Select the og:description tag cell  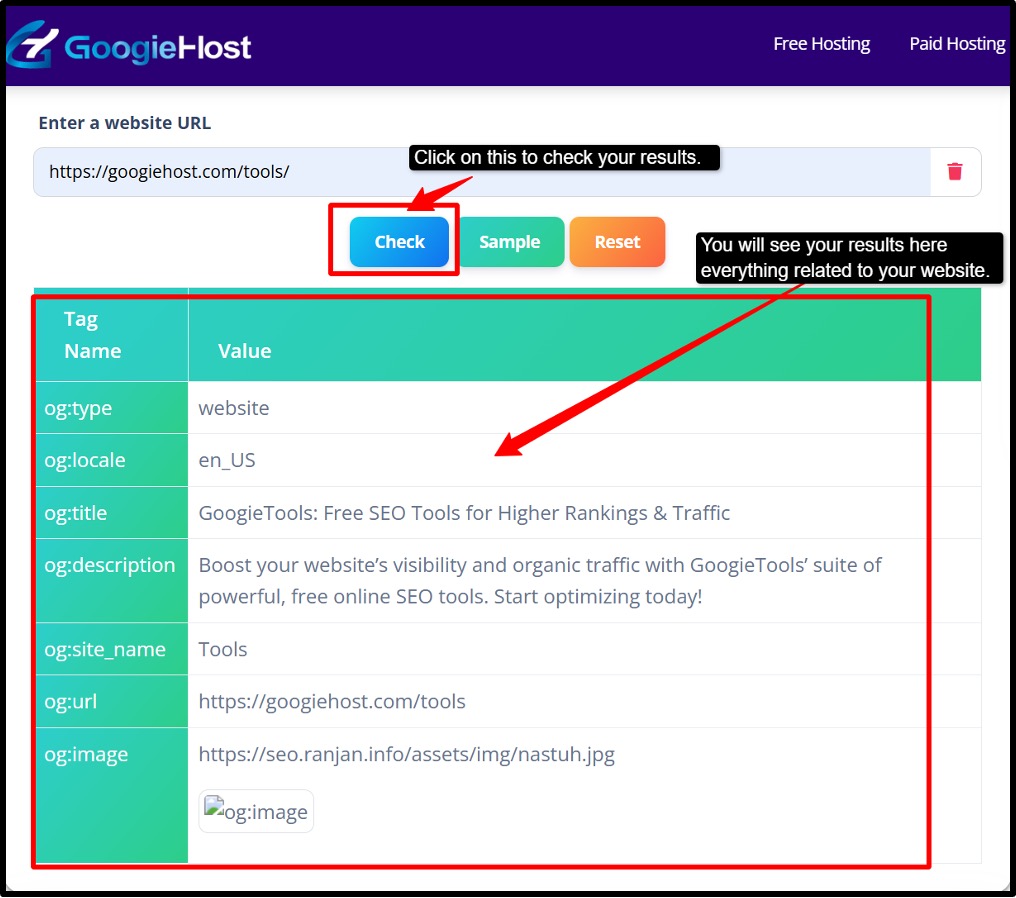(x=111, y=581)
